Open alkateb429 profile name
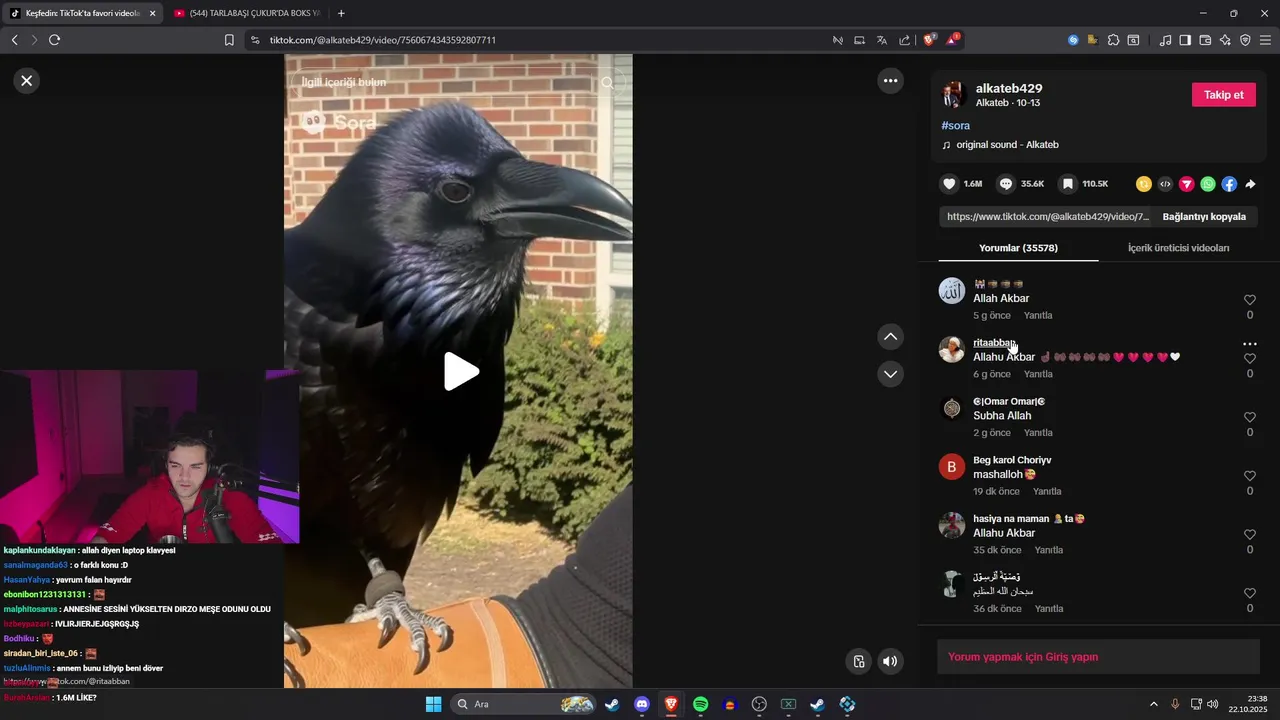Image resolution: width=1280 pixels, height=720 pixels. [x=1009, y=88]
